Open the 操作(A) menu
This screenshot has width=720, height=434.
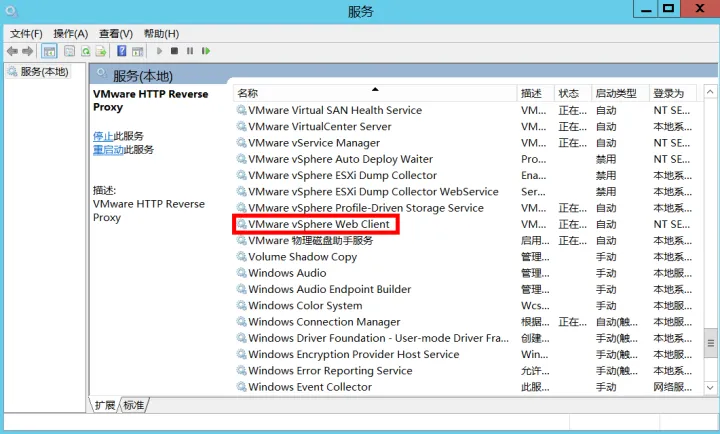[70, 34]
